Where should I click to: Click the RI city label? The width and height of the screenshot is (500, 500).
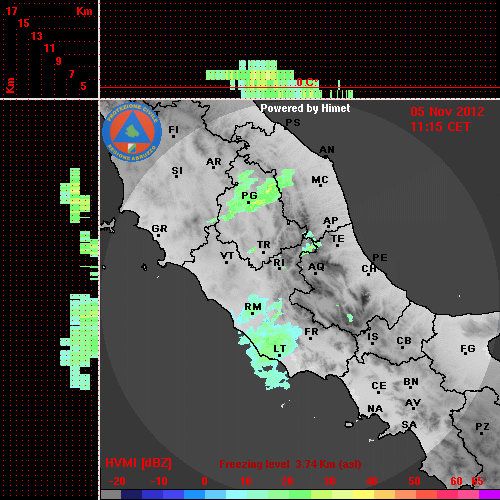[279, 263]
